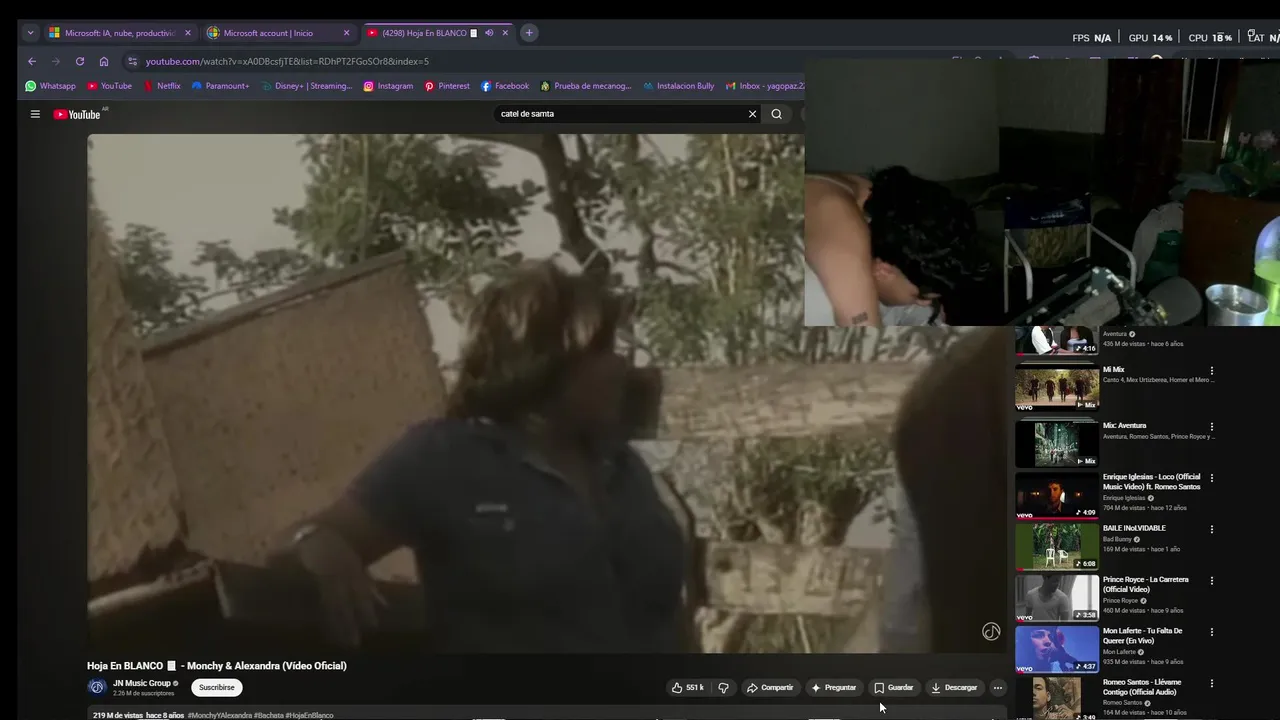Open the Bad Bunny channel link

point(1117,539)
